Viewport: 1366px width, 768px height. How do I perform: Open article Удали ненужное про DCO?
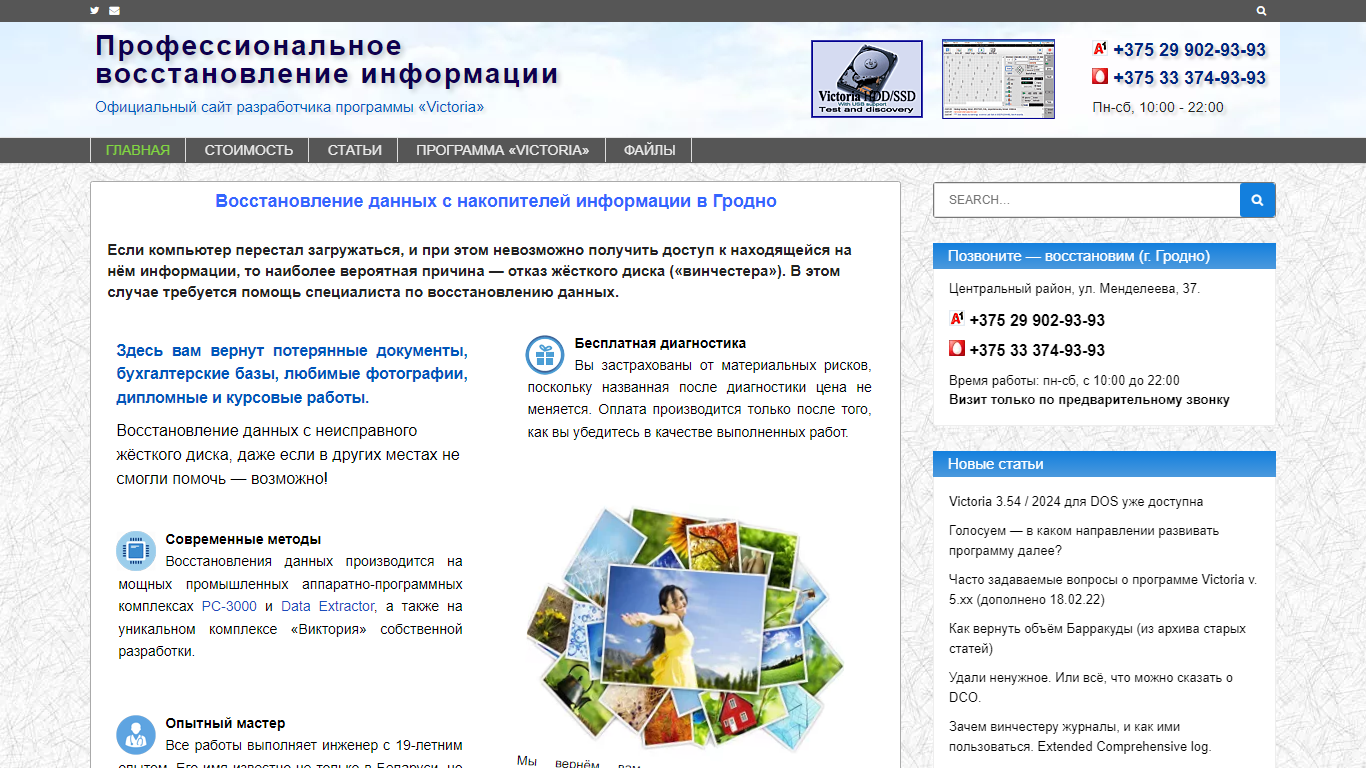[x=1091, y=688]
